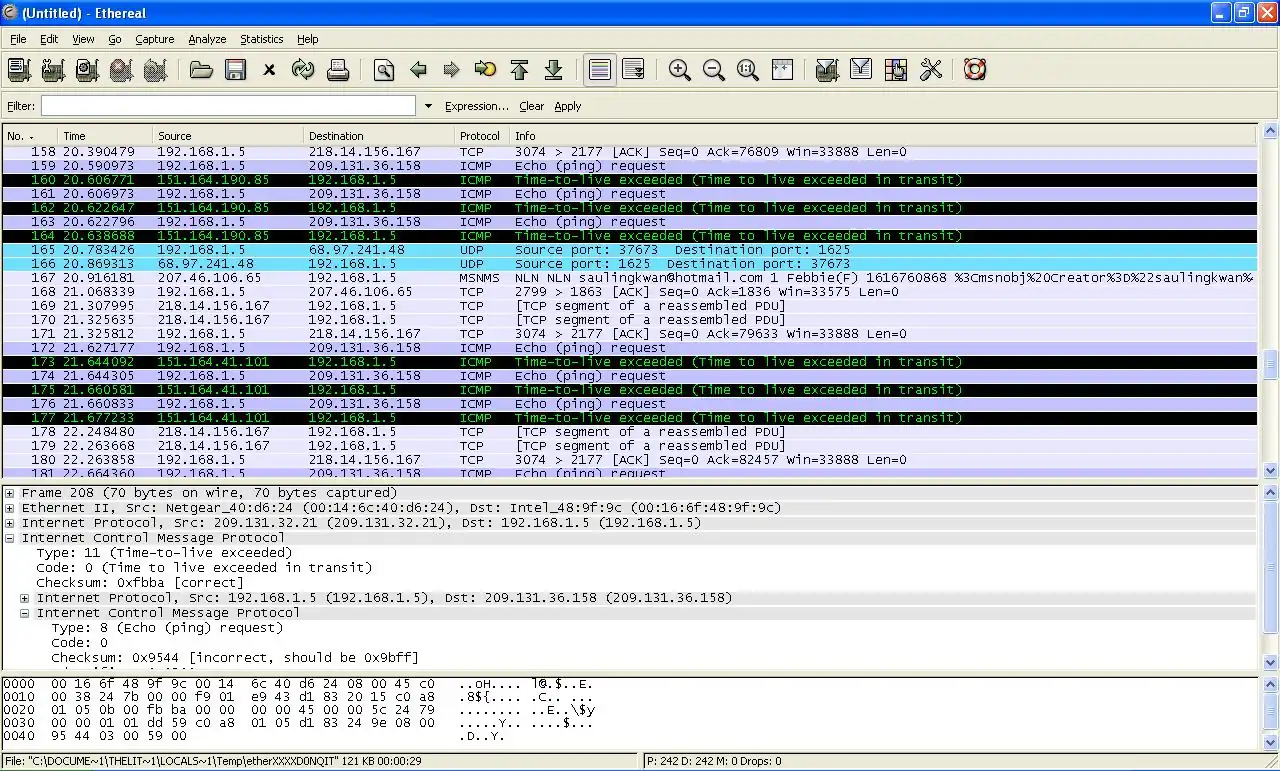Viewport: 1280px width, 771px height.
Task: Click the Expression... button
Action: tap(476, 106)
